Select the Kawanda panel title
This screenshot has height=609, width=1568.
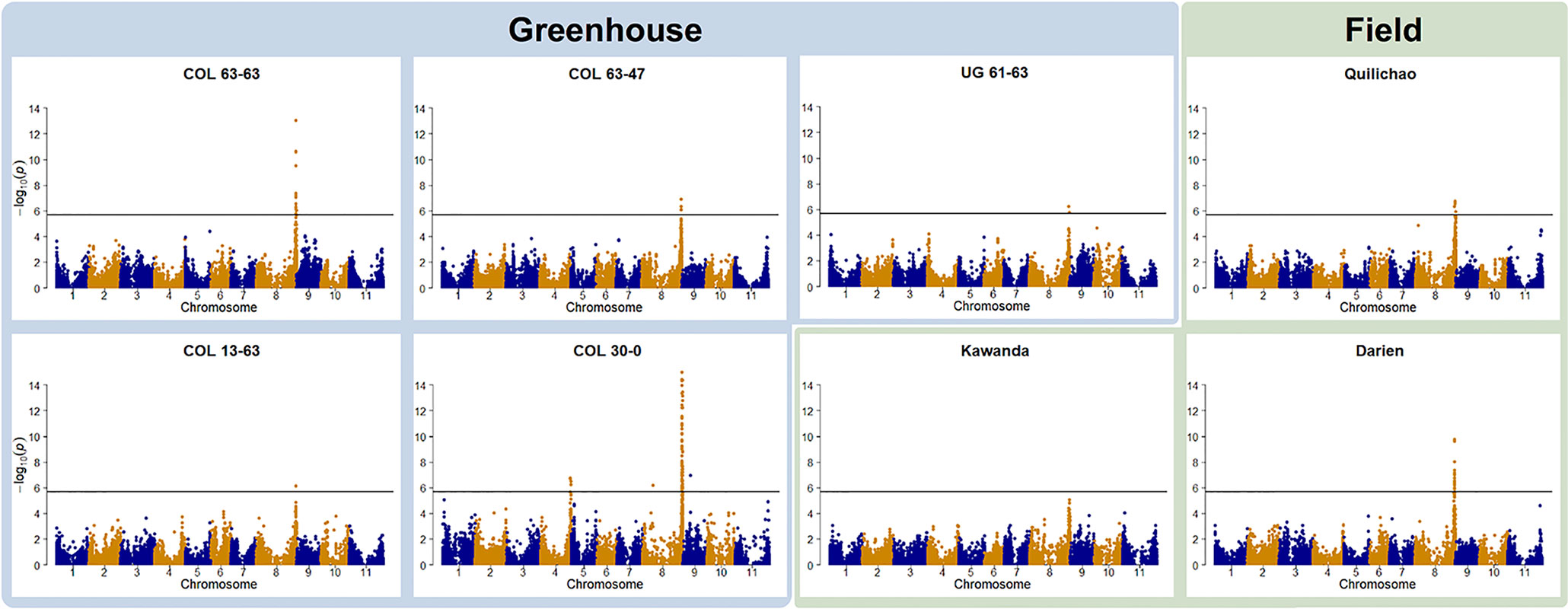pyautogui.click(x=995, y=351)
